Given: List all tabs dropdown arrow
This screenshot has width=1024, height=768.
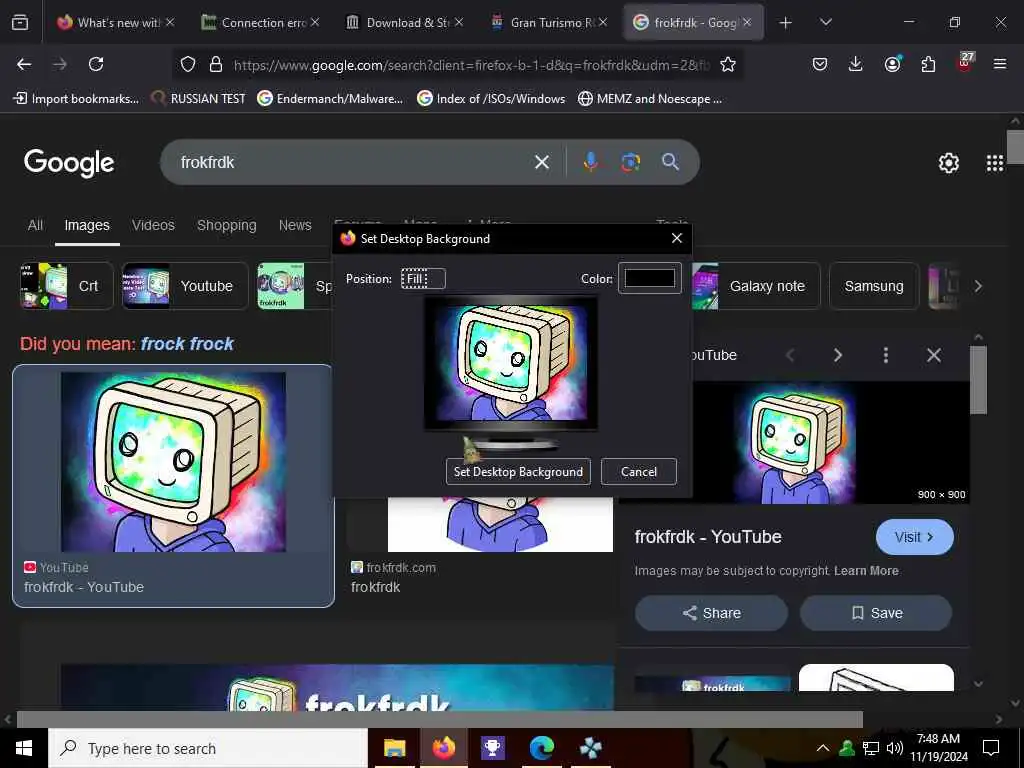Looking at the screenshot, I should [825, 22].
